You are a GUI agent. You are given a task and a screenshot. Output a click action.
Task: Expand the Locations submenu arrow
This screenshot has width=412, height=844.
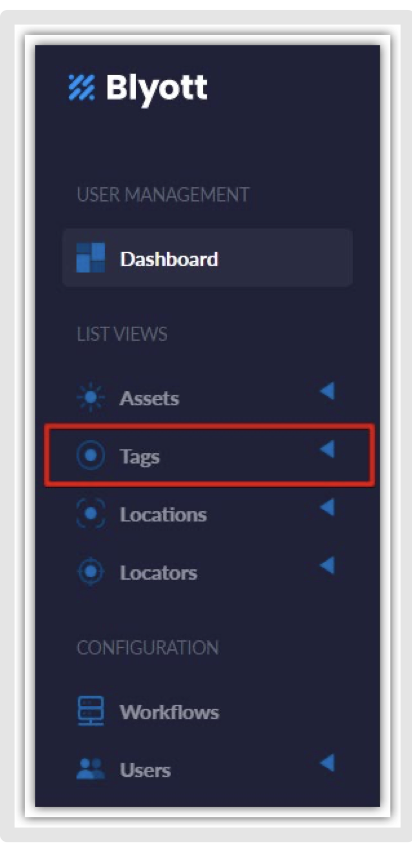pyautogui.click(x=327, y=507)
